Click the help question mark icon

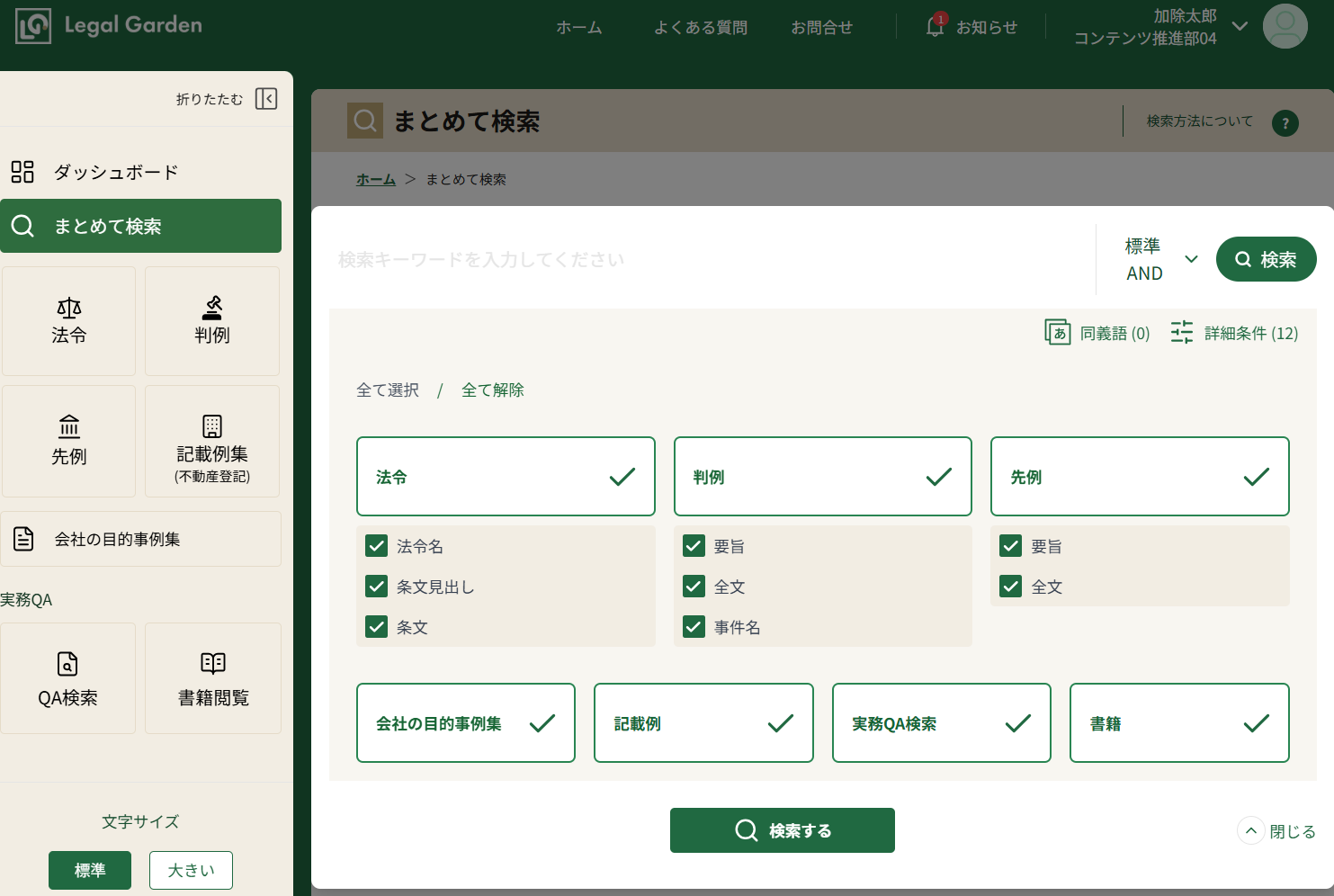[x=1285, y=123]
